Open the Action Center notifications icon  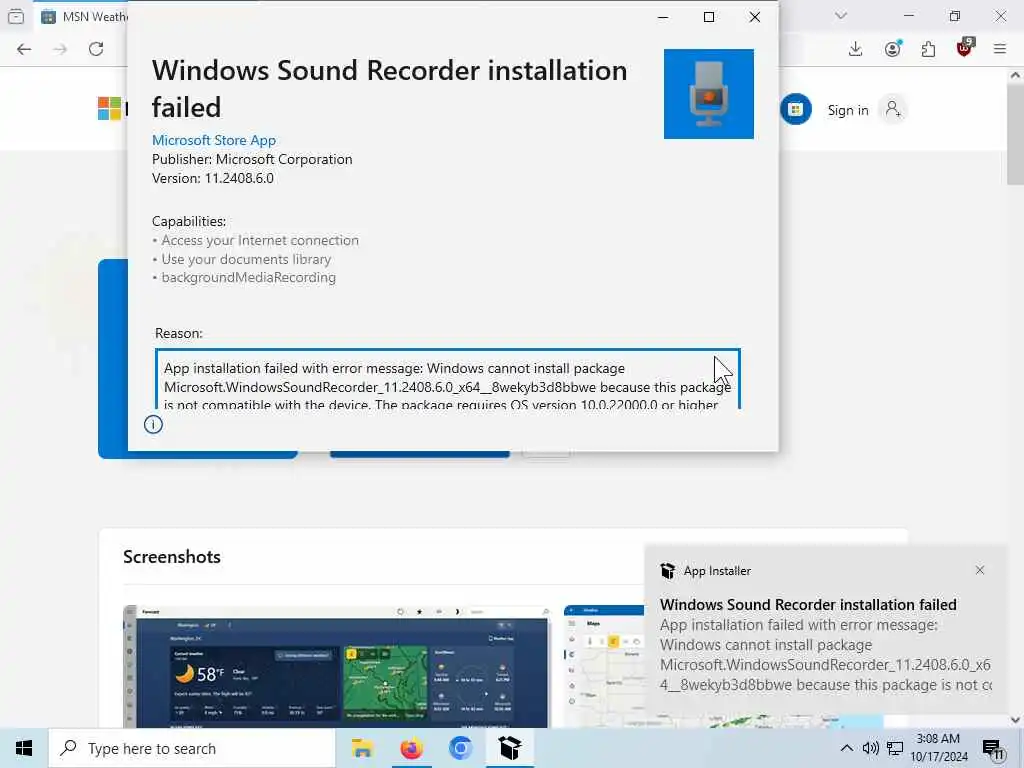click(993, 748)
